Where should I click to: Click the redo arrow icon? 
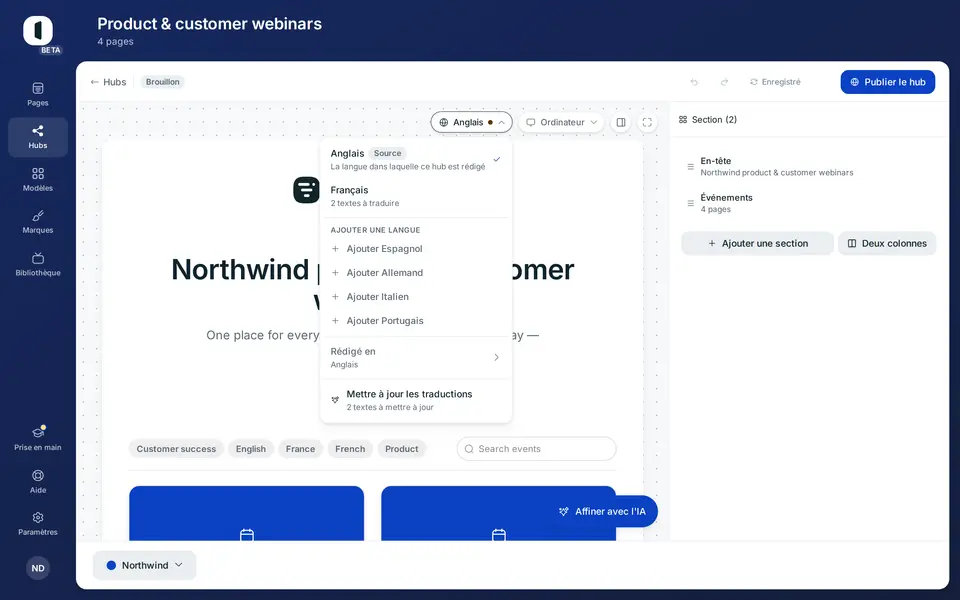click(724, 82)
